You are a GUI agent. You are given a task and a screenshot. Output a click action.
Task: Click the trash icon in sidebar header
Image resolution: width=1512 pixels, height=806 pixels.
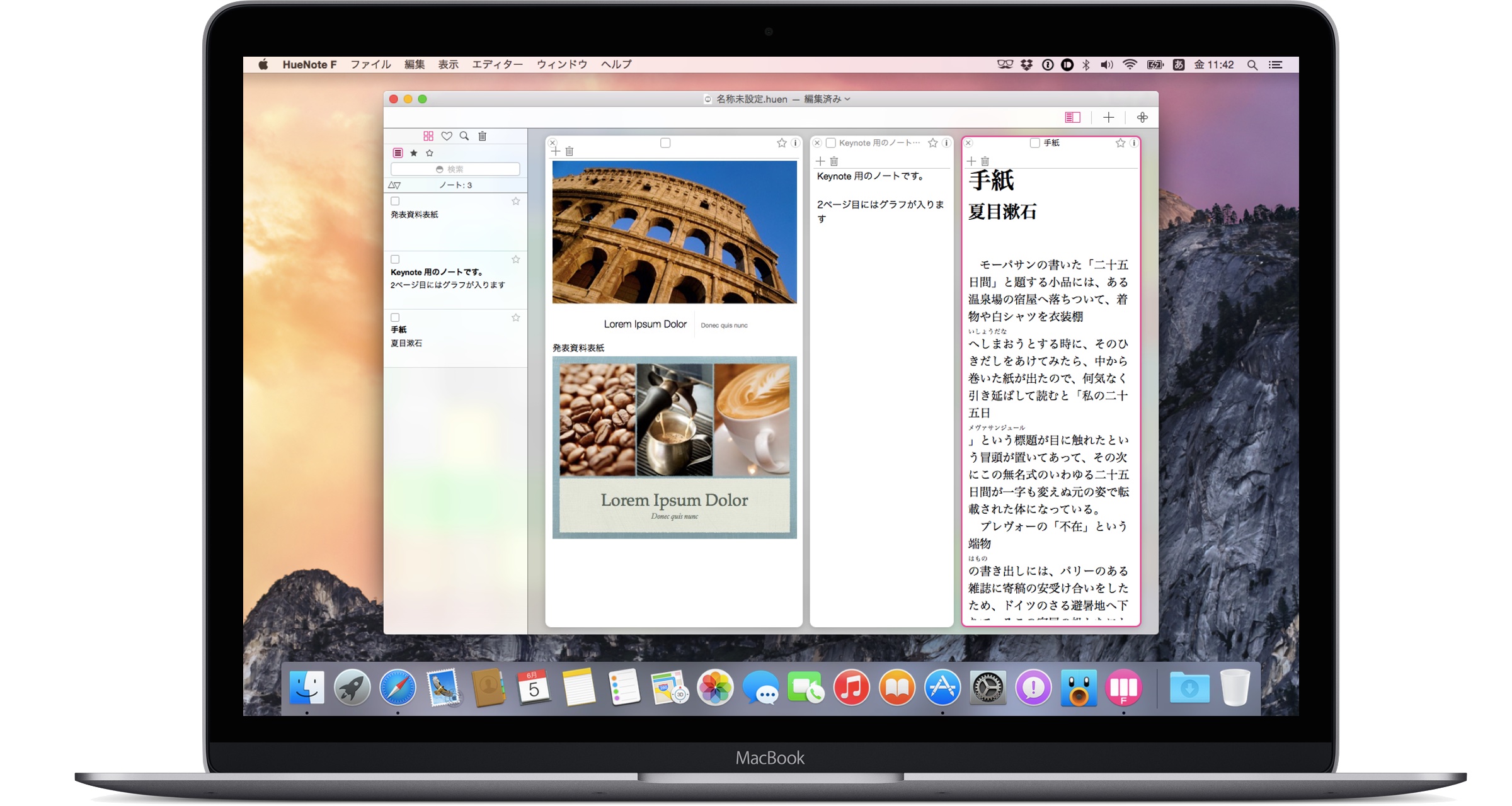click(x=483, y=136)
